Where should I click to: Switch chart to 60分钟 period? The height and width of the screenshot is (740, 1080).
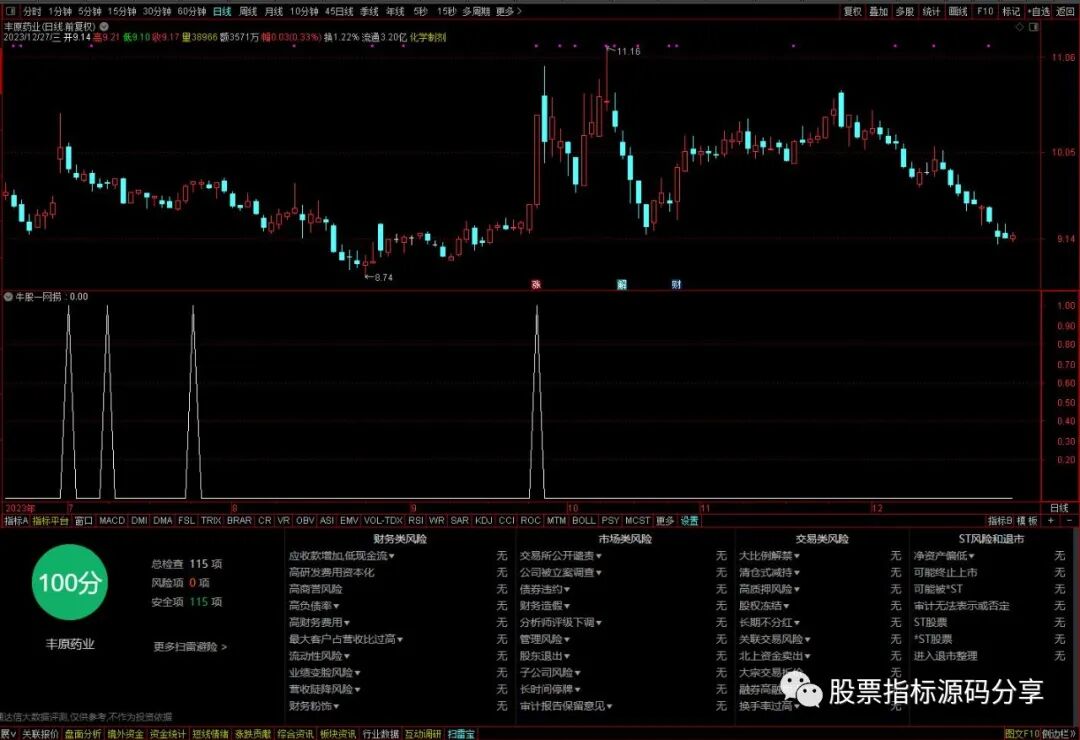[191, 12]
